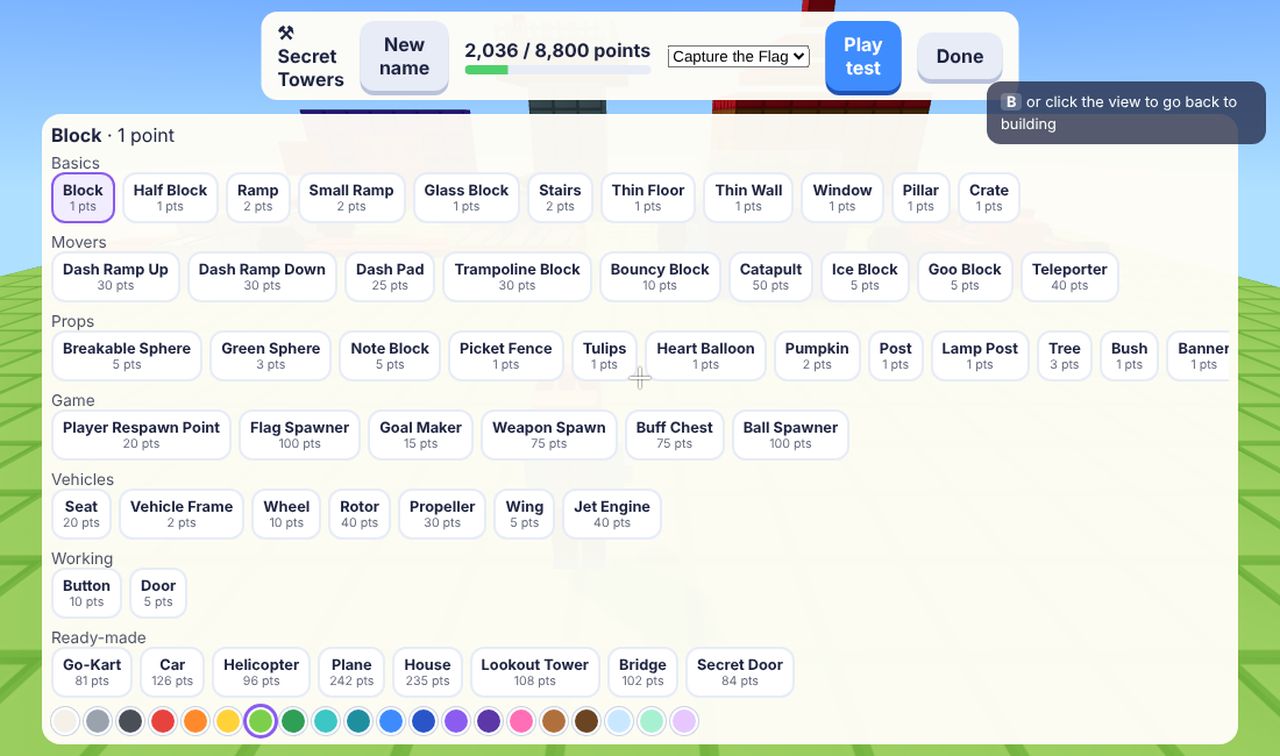Open the Capture the Flag game mode dropdown

[738, 56]
